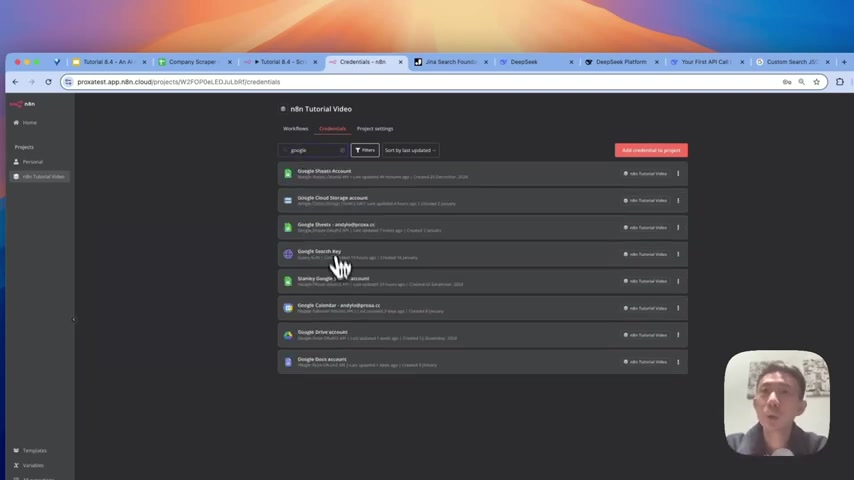
Task: Open options menu for Google Sheets Account
Action: pyautogui.click(x=678, y=173)
